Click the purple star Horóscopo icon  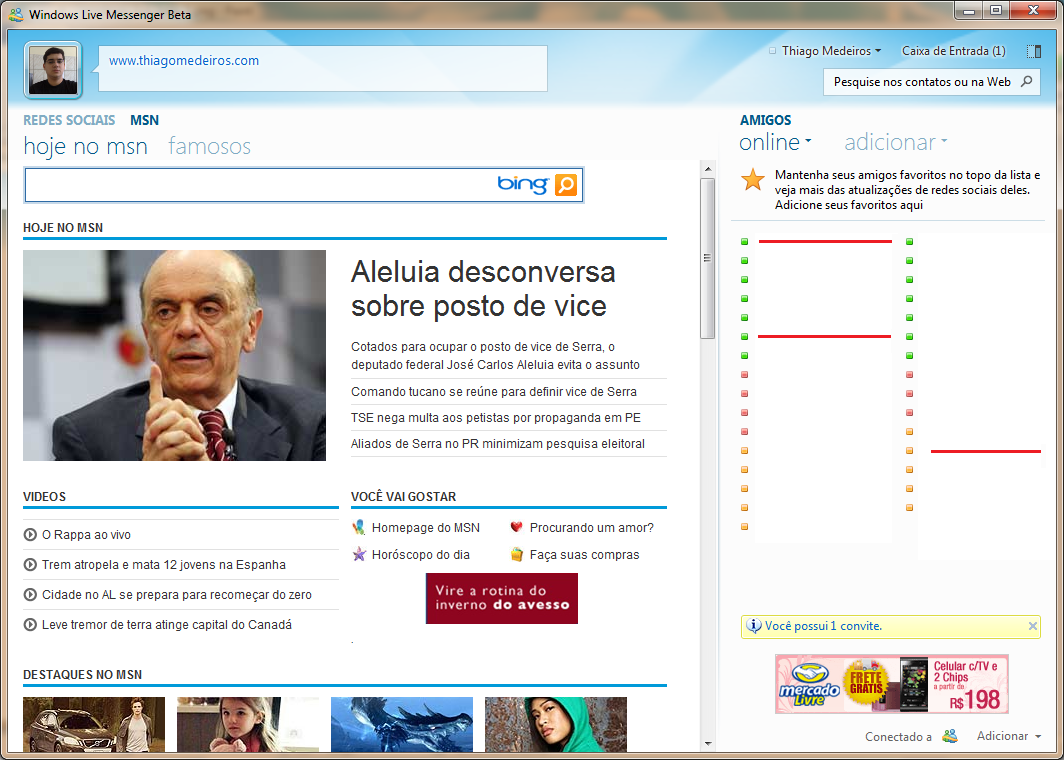[x=359, y=554]
